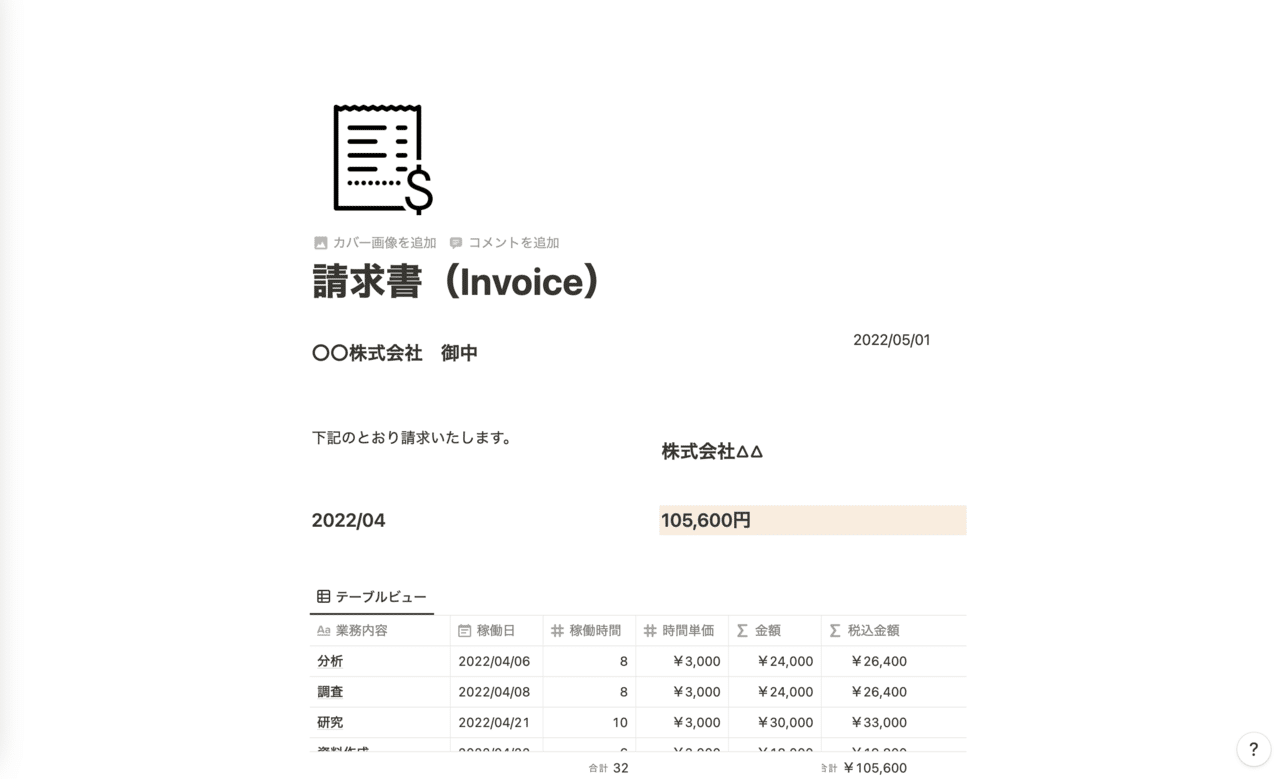The height and width of the screenshot is (779, 1280).
Task: Click the date property icon beside 稼働日
Action: [x=464, y=631]
